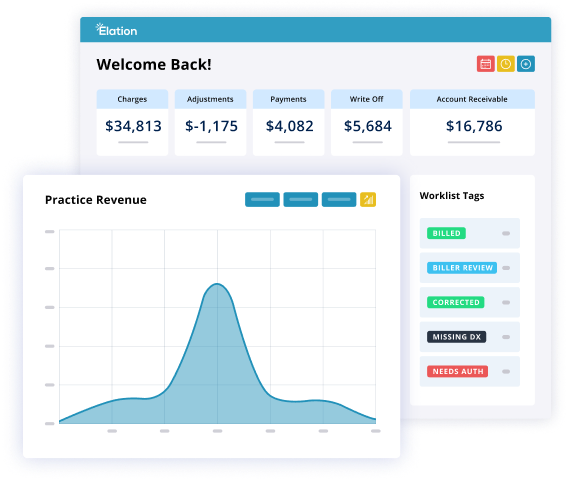The width and height of the screenshot is (568, 481).
Task: Click the Welcome Back! heading
Action: 154,64
